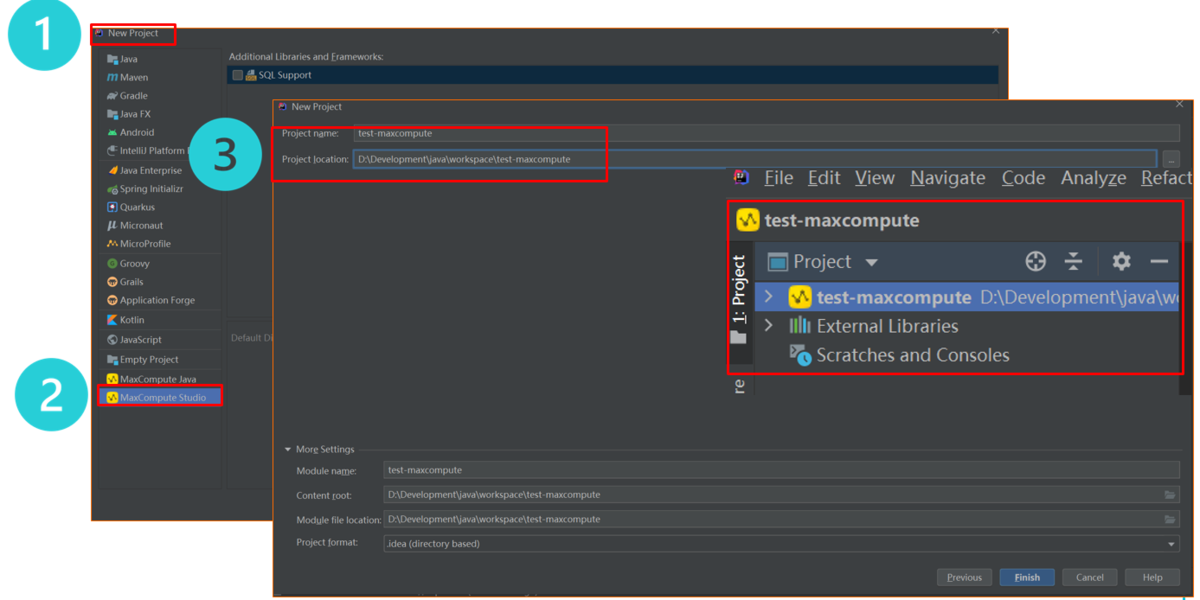Click the Content root field
The width and height of the screenshot is (1200, 600).
781,495
